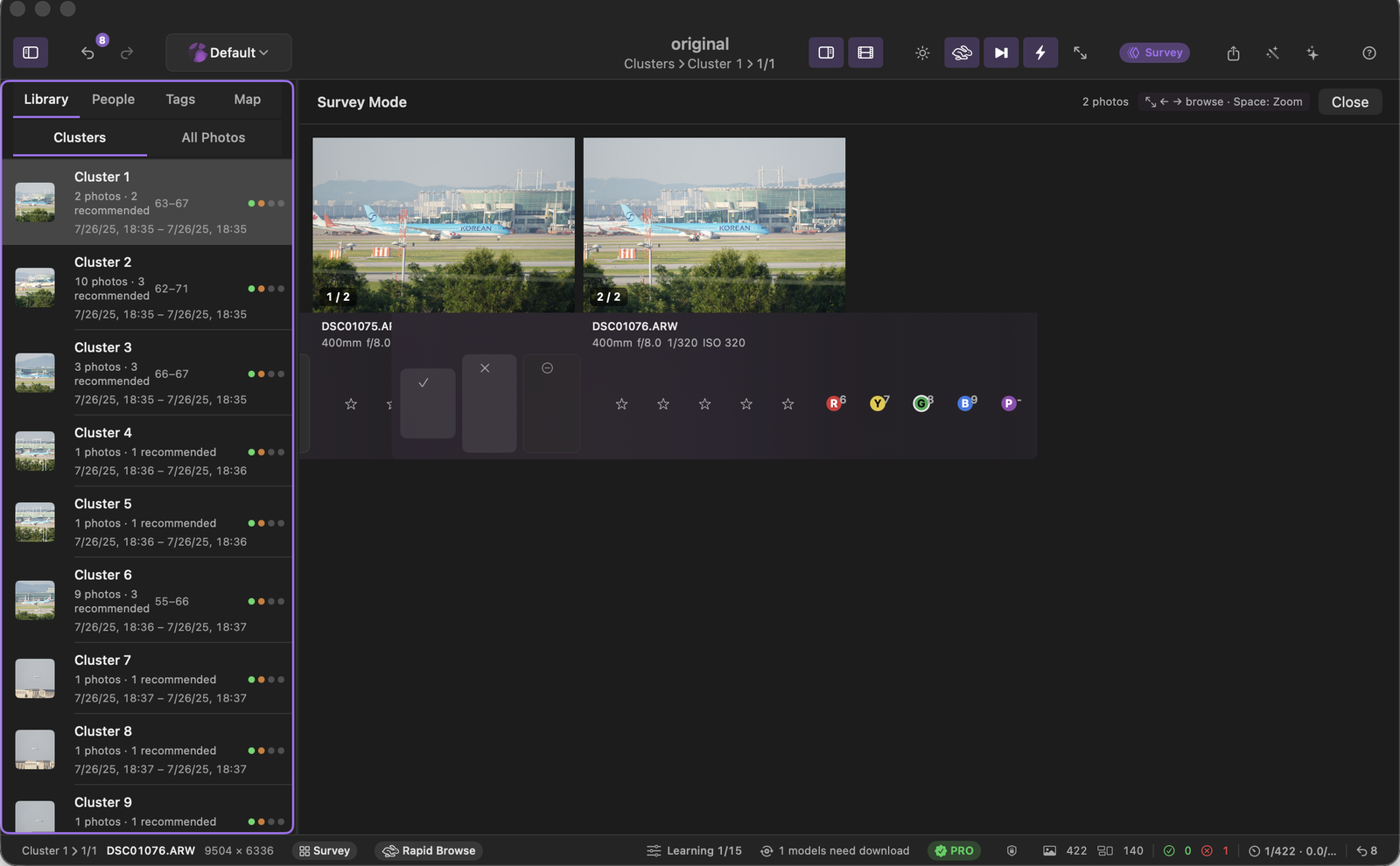Select Cluster 1 in the list
This screenshot has height=866, width=1400.
147,202
